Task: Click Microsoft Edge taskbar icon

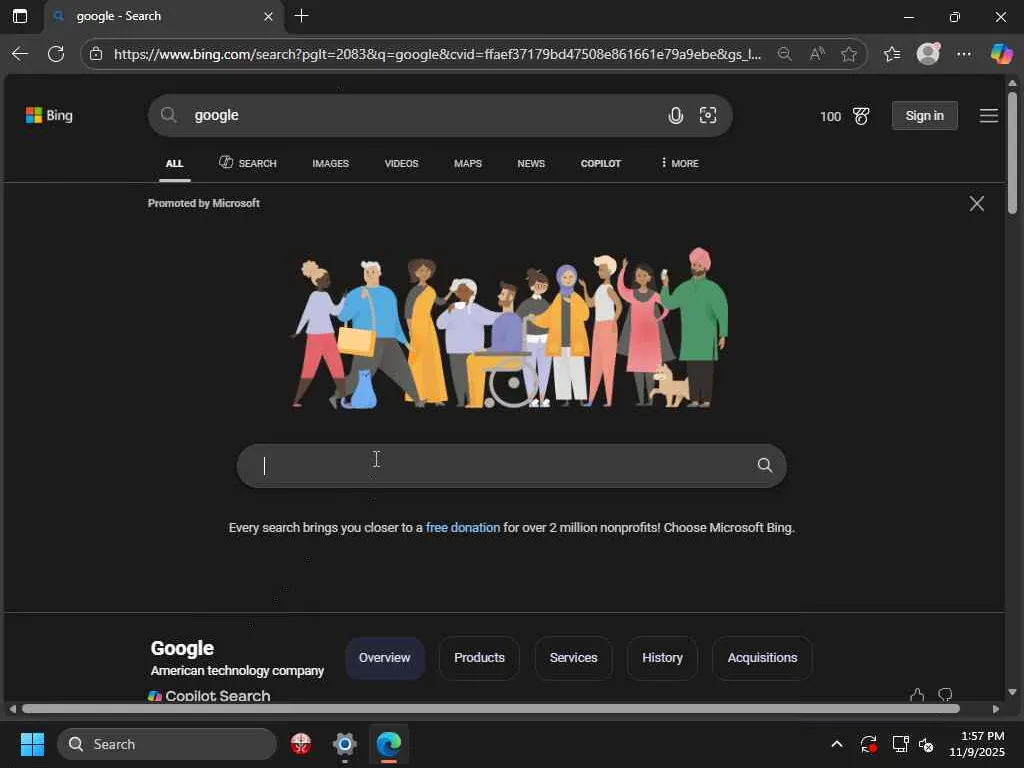Action: 389,744
